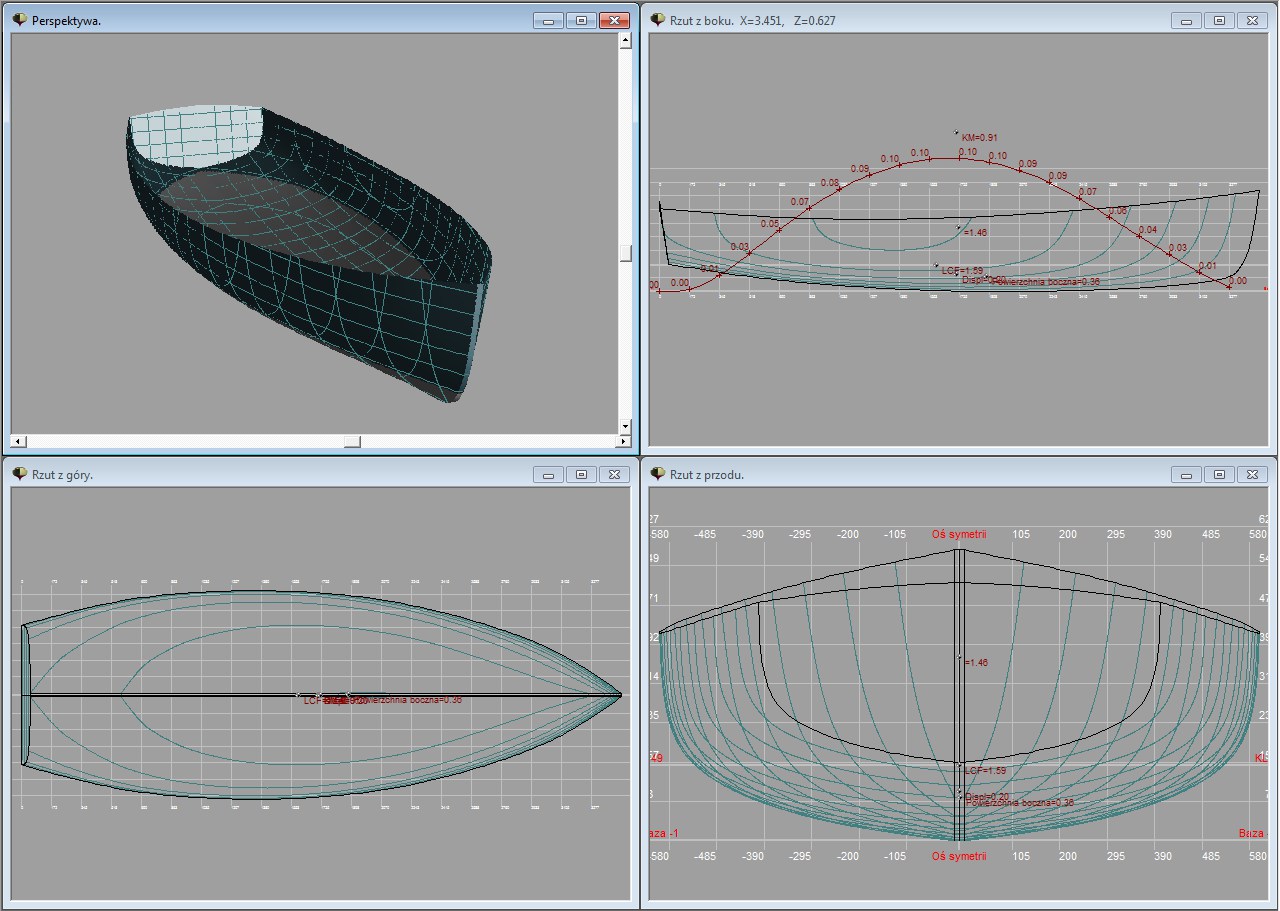Click the Perspektywa vertical scrollbar down arrow
Viewport: 1280px width, 911px height.
[x=625, y=426]
